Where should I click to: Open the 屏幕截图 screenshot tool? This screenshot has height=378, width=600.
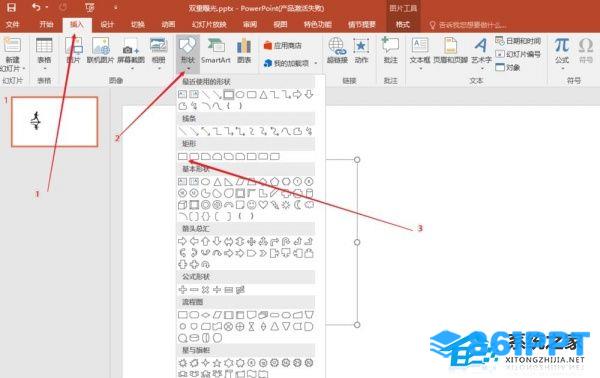131,54
